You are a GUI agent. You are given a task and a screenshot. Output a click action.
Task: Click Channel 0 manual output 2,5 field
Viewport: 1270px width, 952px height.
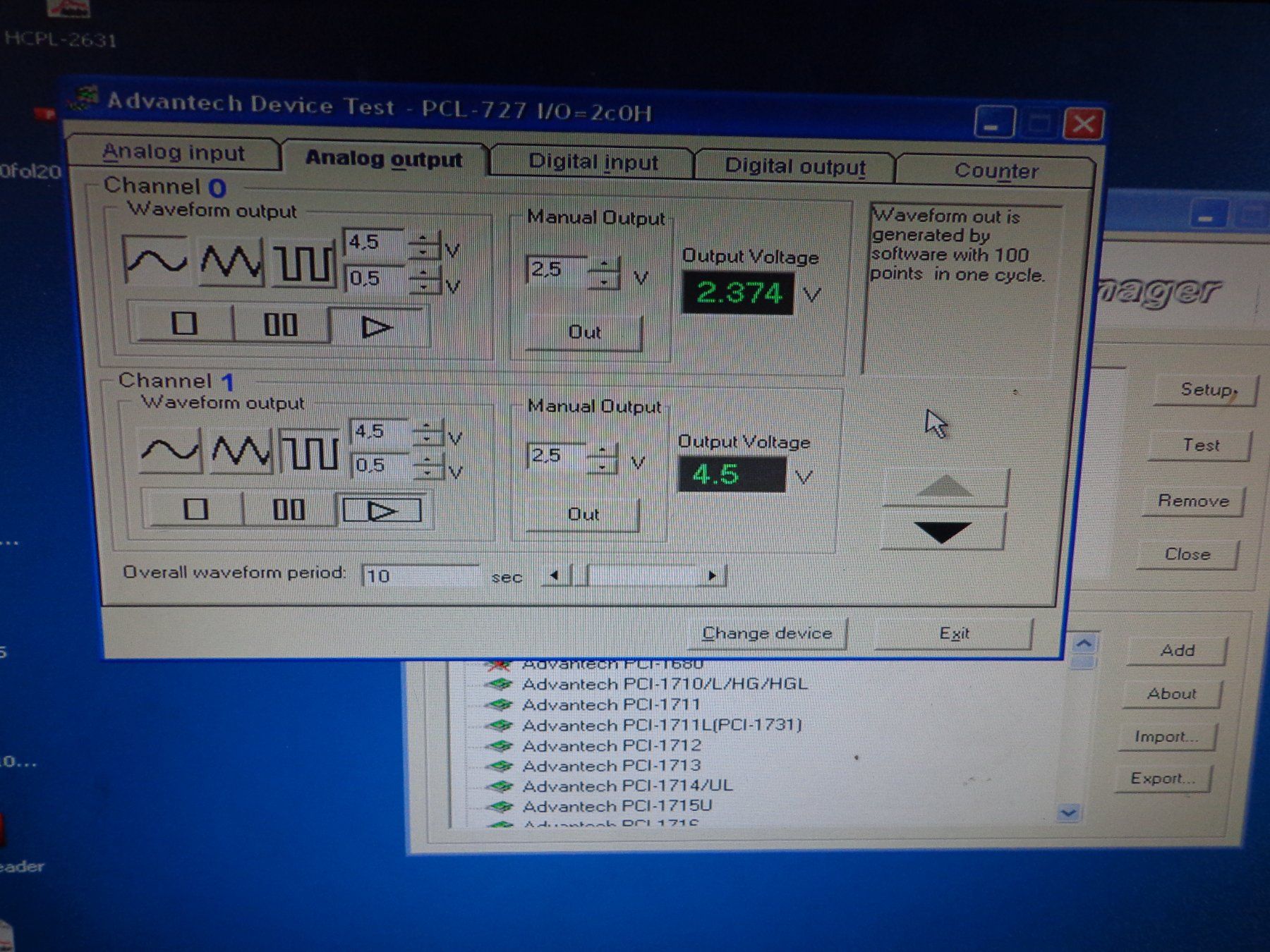pos(557,271)
